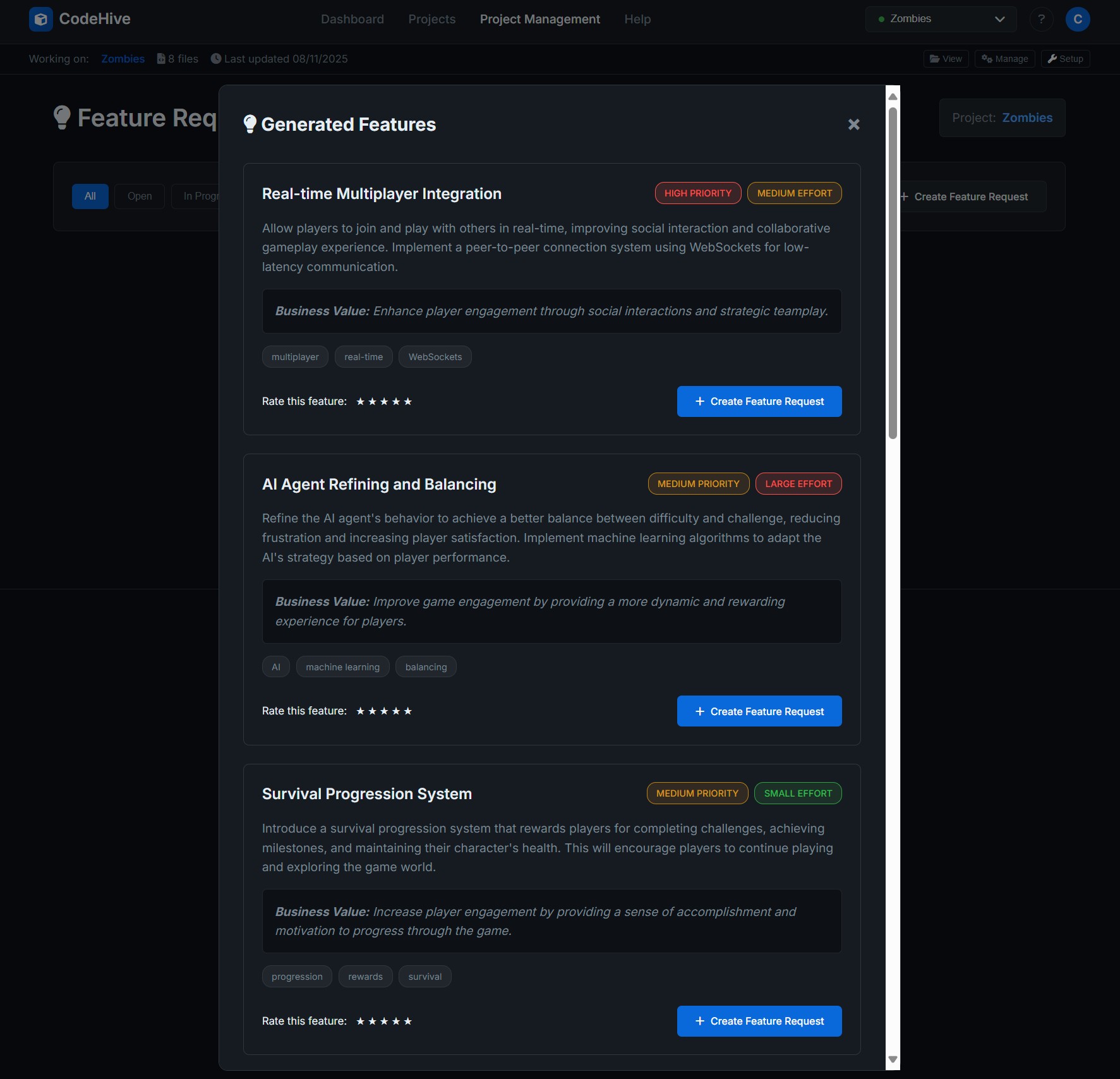1120x1079 pixels.
Task: Switch to the Dashboard tab
Action: point(352,19)
